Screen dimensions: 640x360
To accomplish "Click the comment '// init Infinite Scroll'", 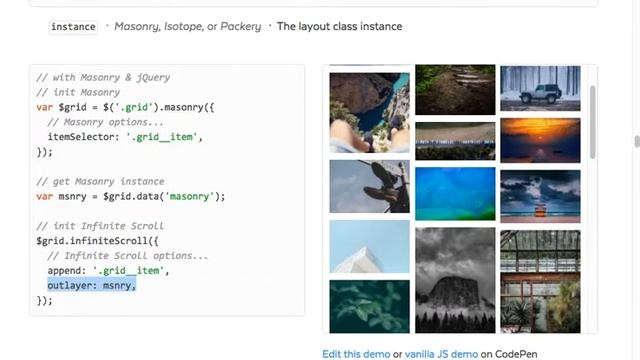I will 100,226.
